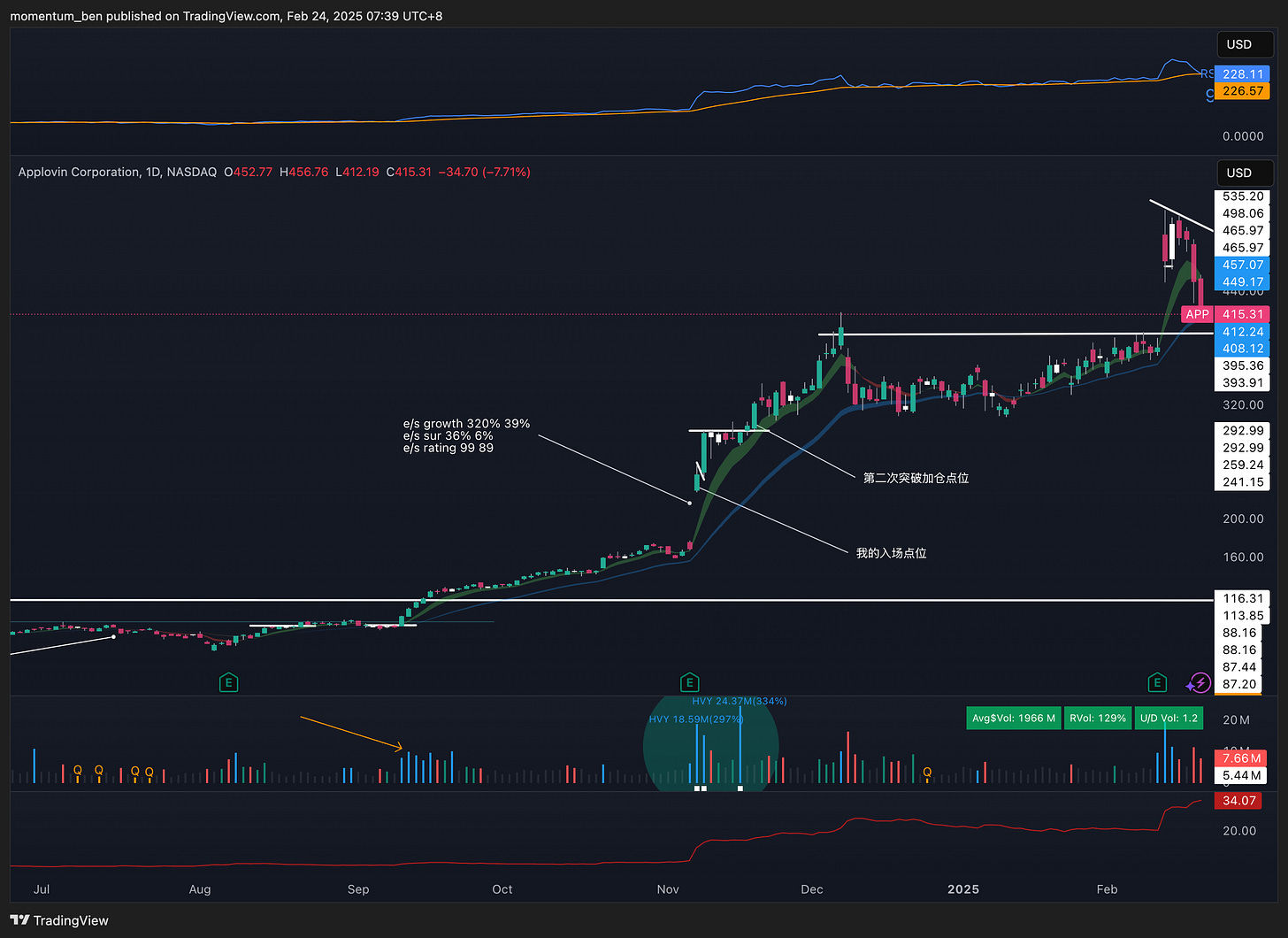Click the Sep label on time axis

(358, 889)
